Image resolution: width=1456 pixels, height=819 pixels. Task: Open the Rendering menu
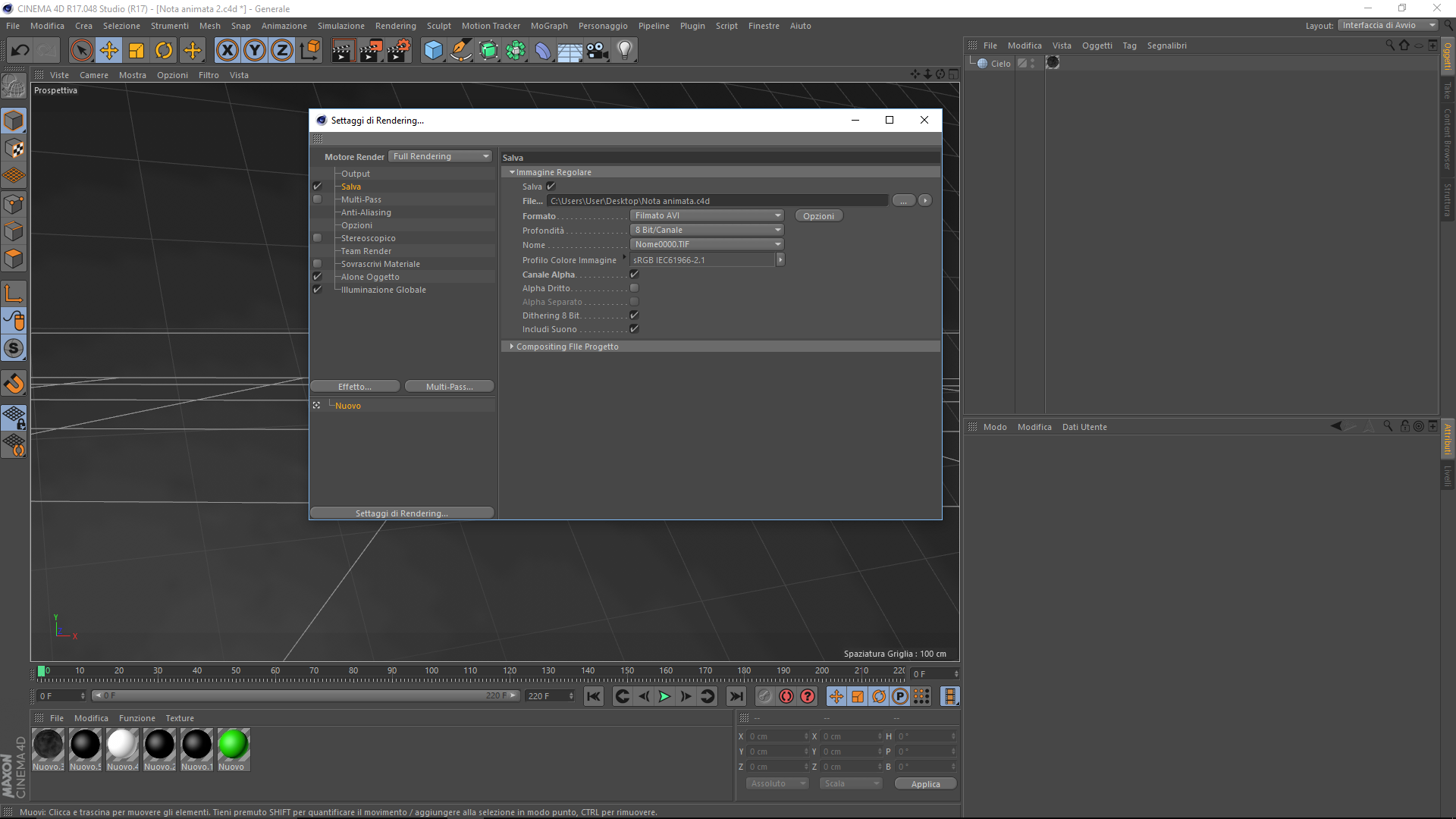tap(395, 26)
